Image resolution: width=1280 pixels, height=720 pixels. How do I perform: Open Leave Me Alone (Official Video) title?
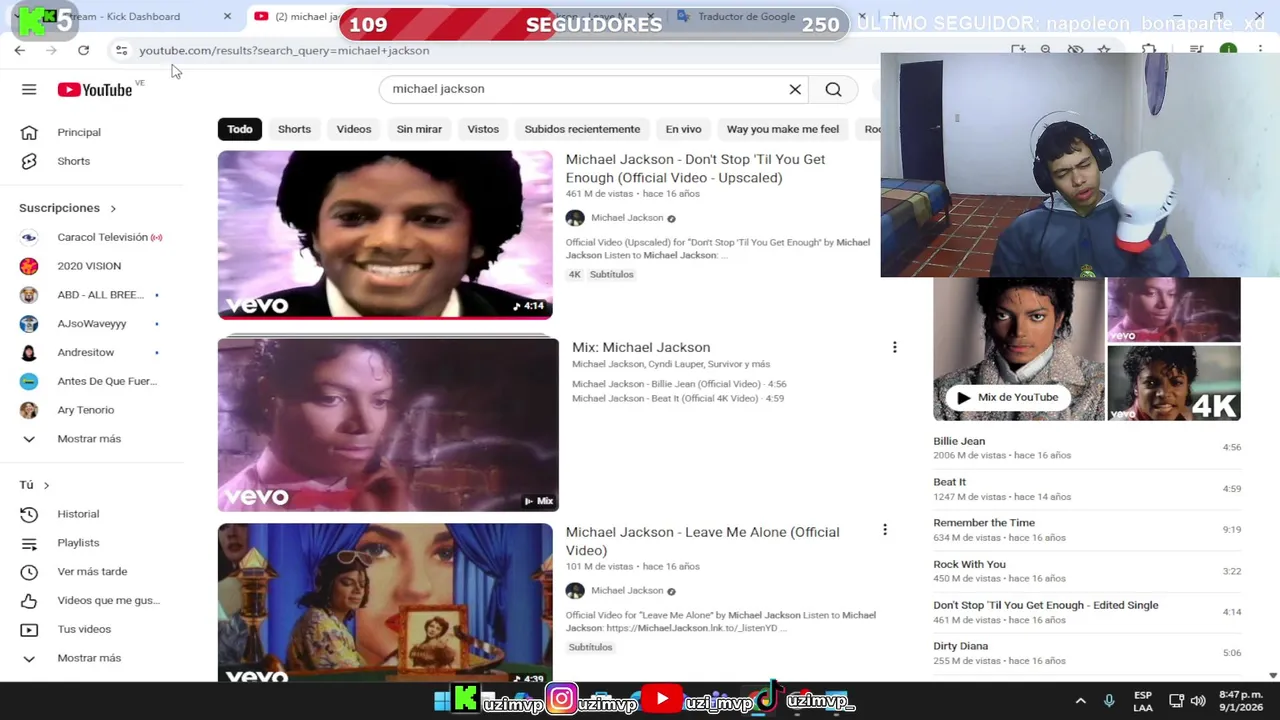coord(702,541)
